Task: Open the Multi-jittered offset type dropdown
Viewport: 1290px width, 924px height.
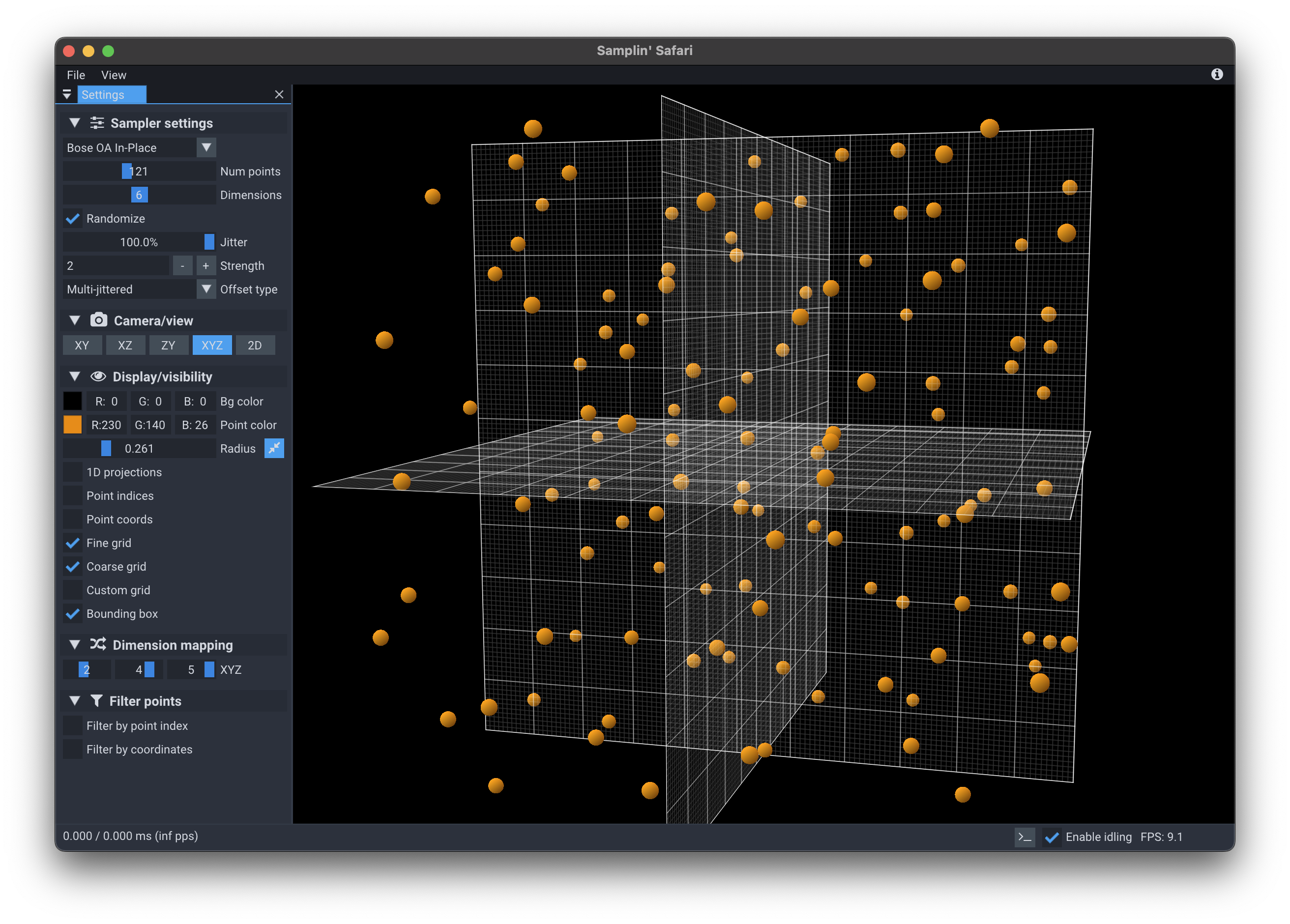Action: tap(206, 289)
